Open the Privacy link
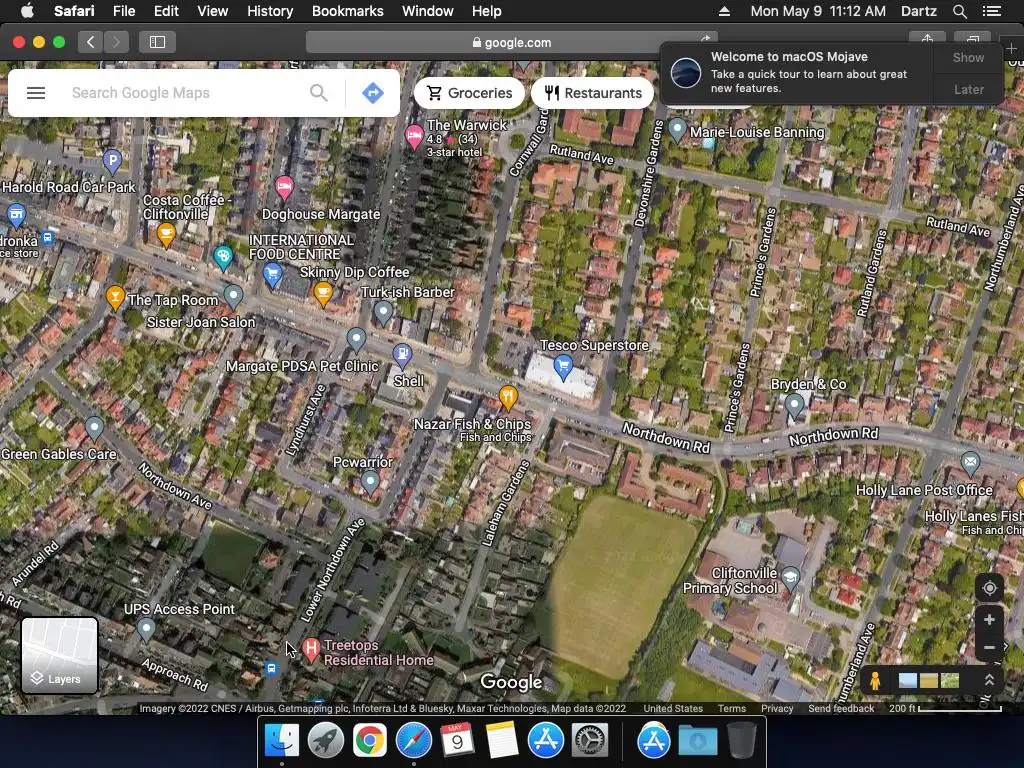This screenshot has width=1024, height=768. point(776,709)
